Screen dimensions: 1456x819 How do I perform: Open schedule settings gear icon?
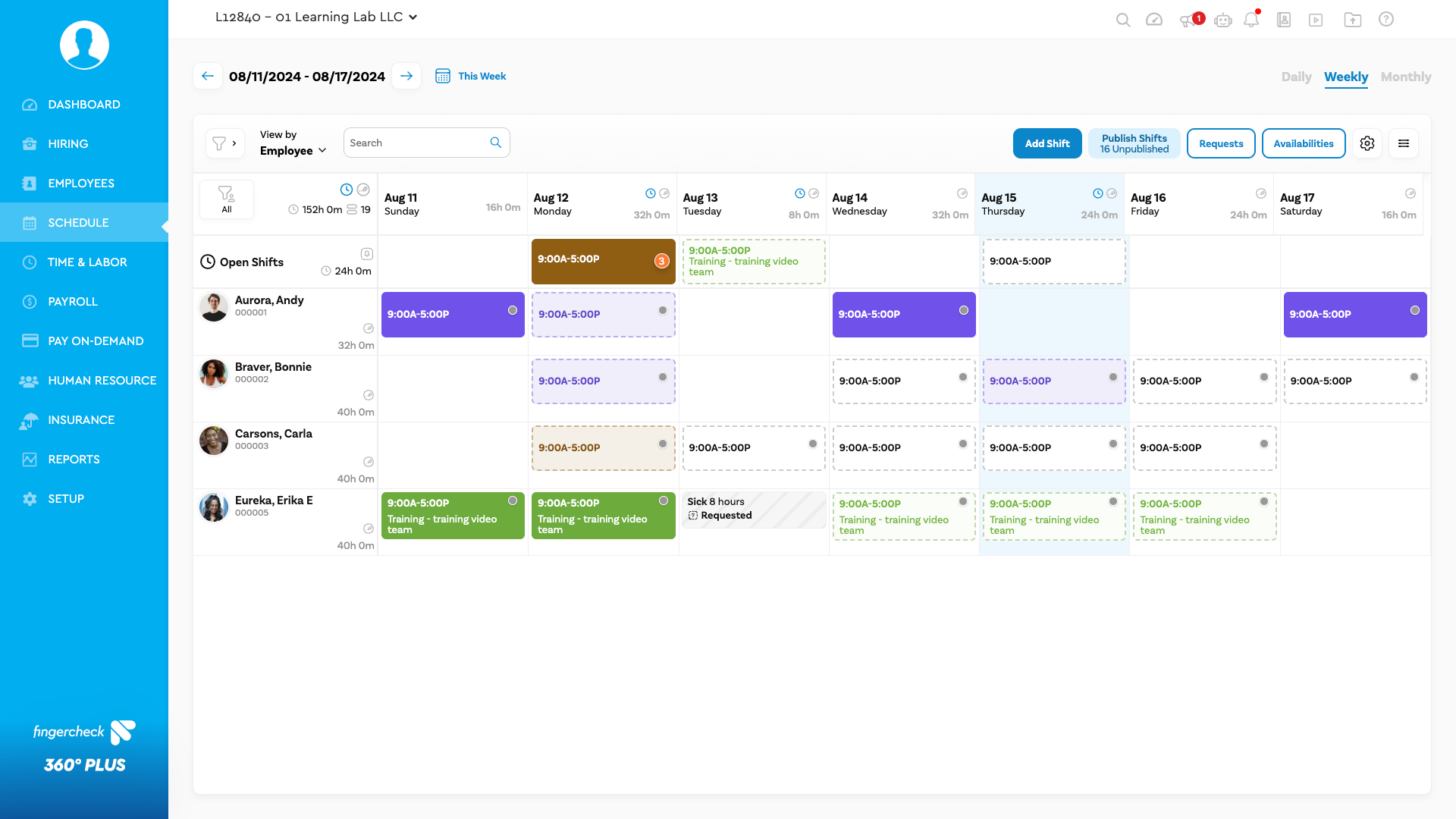coord(1367,143)
